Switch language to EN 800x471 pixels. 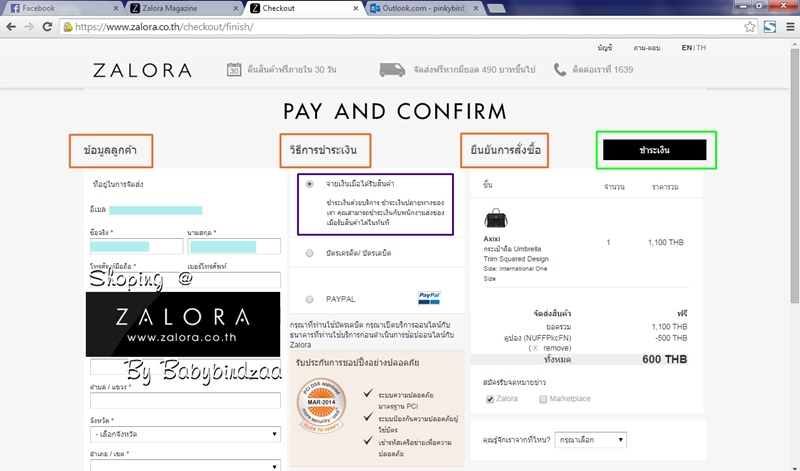[687, 47]
